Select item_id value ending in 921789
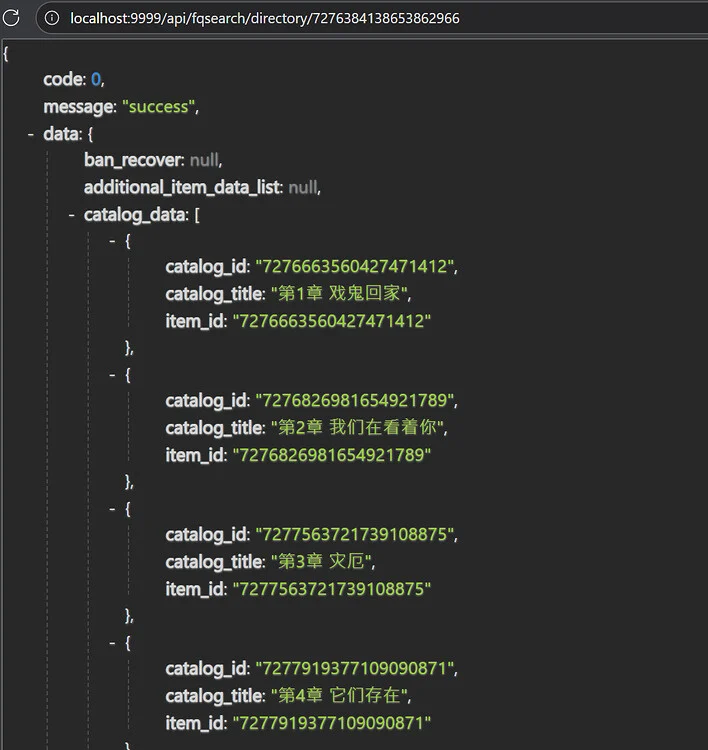This screenshot has height=750, width=708. click(x=331, y=455)
